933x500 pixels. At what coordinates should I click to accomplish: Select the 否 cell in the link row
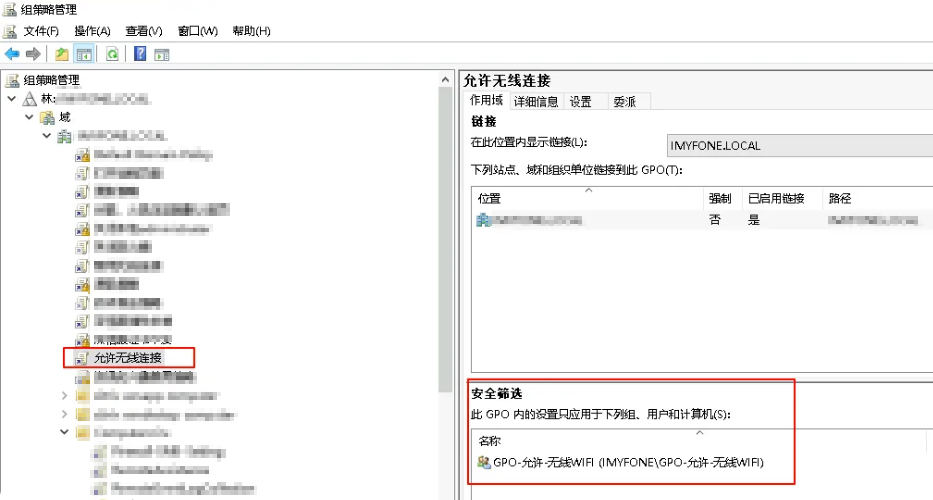pos(715,220)
